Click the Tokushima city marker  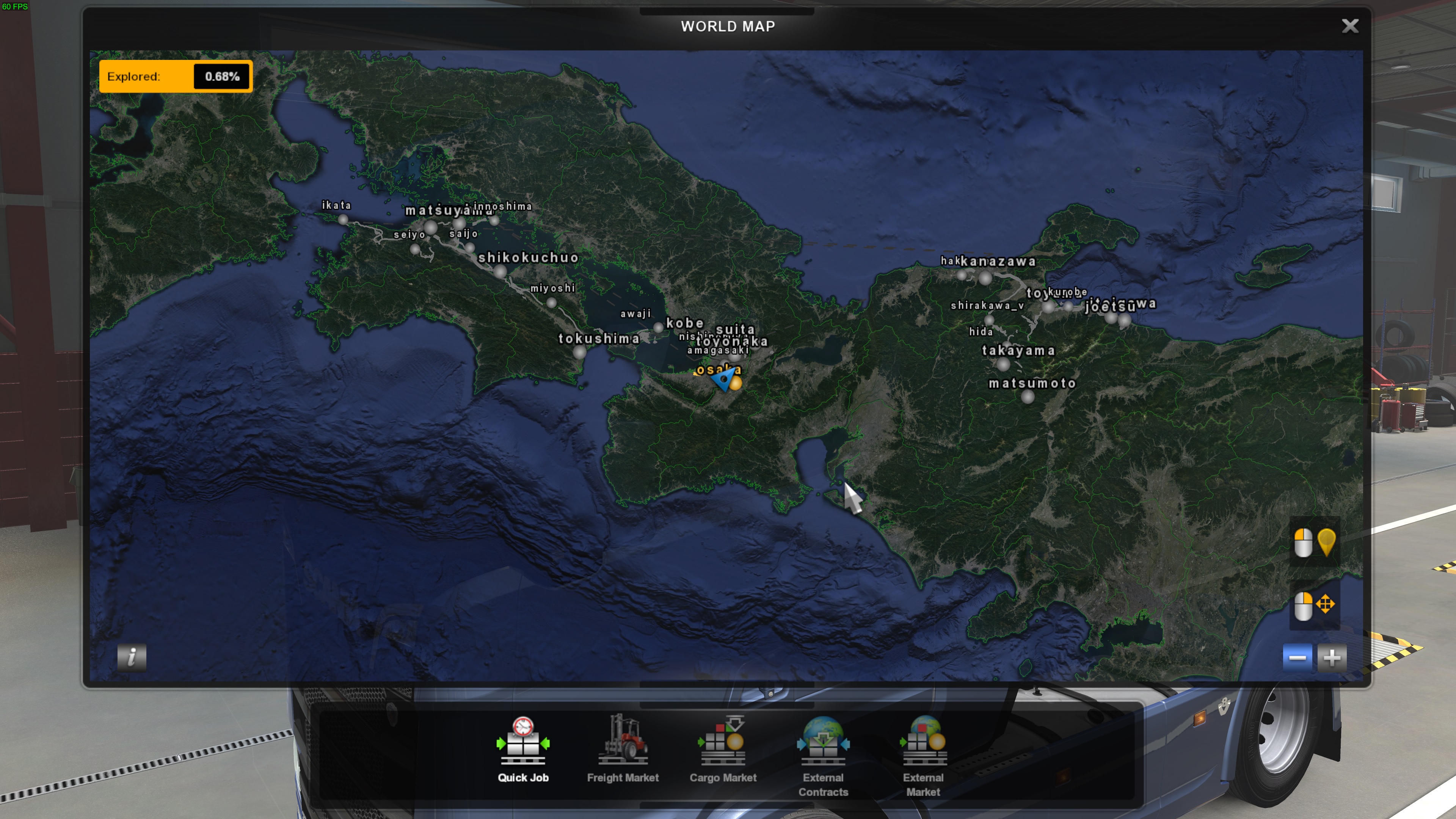pos(579,352)
